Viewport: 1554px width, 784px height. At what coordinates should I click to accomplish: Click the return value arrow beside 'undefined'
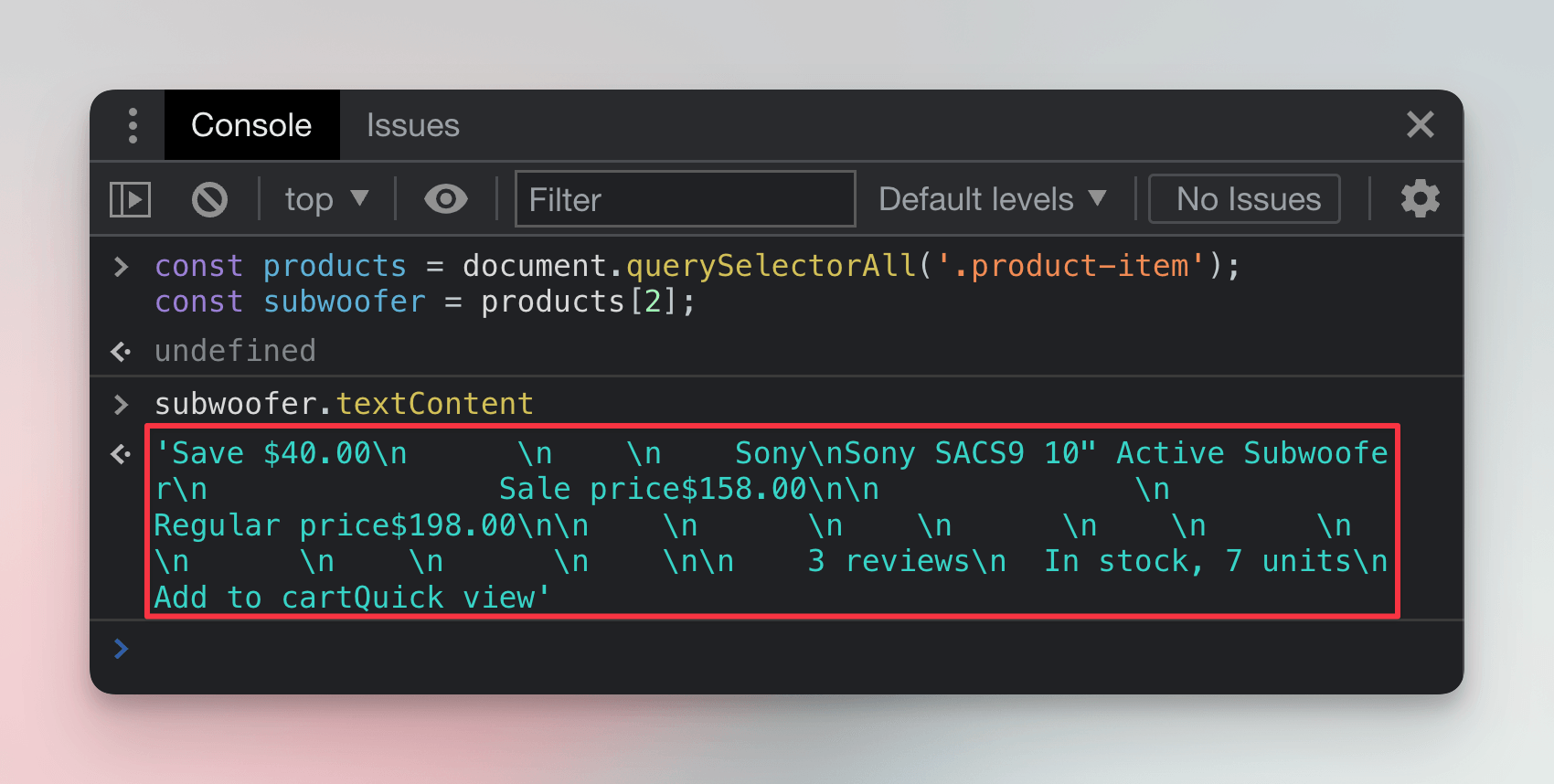[119, 351]
